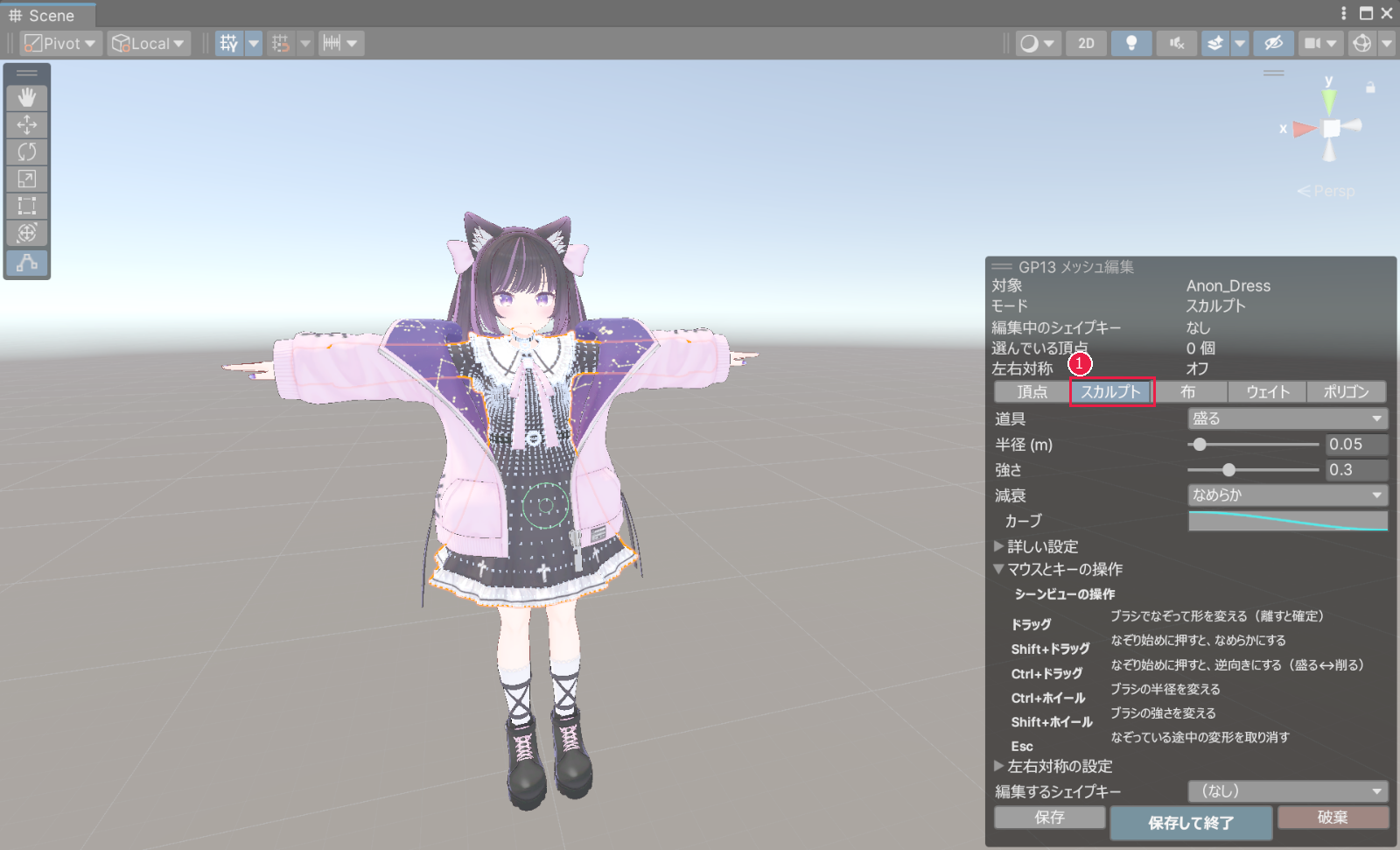Select the Scale tool
Viewport: 1400px width, 850px height.
[x=27, y=179]
